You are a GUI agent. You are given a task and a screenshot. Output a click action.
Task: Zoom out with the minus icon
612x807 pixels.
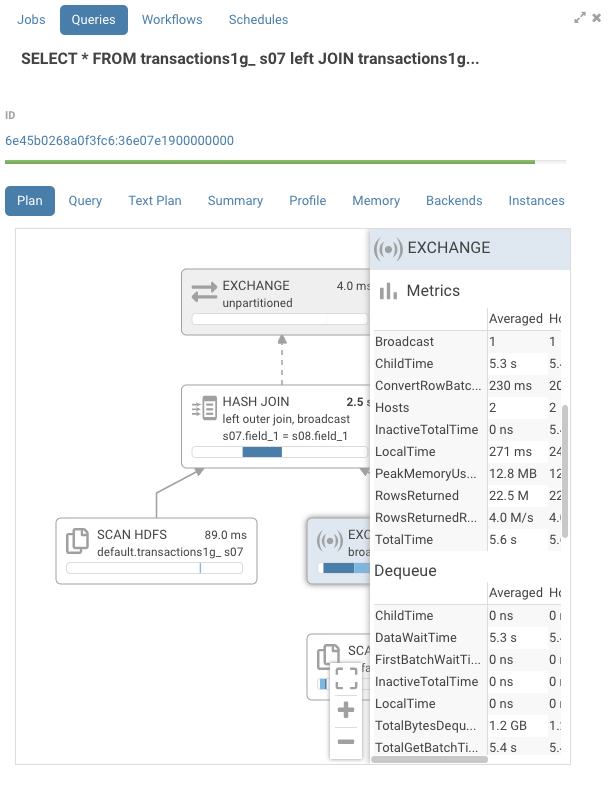click(x=346, y=742)
